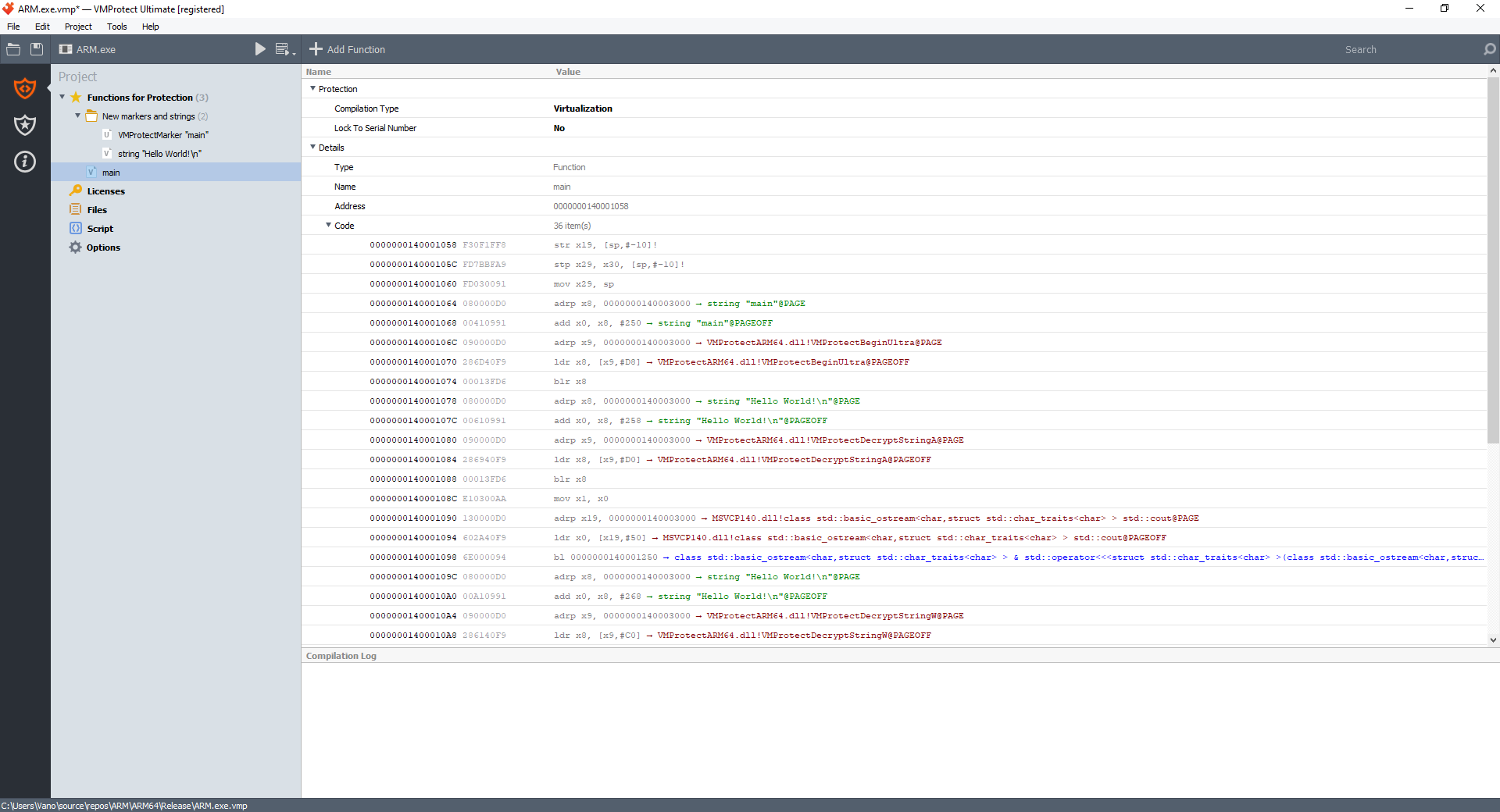Select code row at address 0000000140001058
The width and height of the screenshot is (1500, 812).
click(894, 245)
